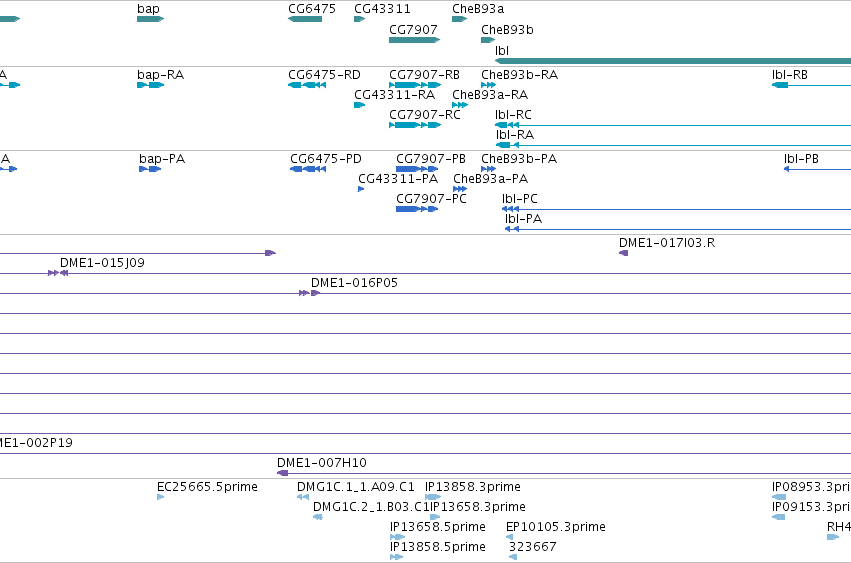The height and width of the screenshot is (563, 851).
Task: Click the CG7907 gene label text
Action: [413, 30]
